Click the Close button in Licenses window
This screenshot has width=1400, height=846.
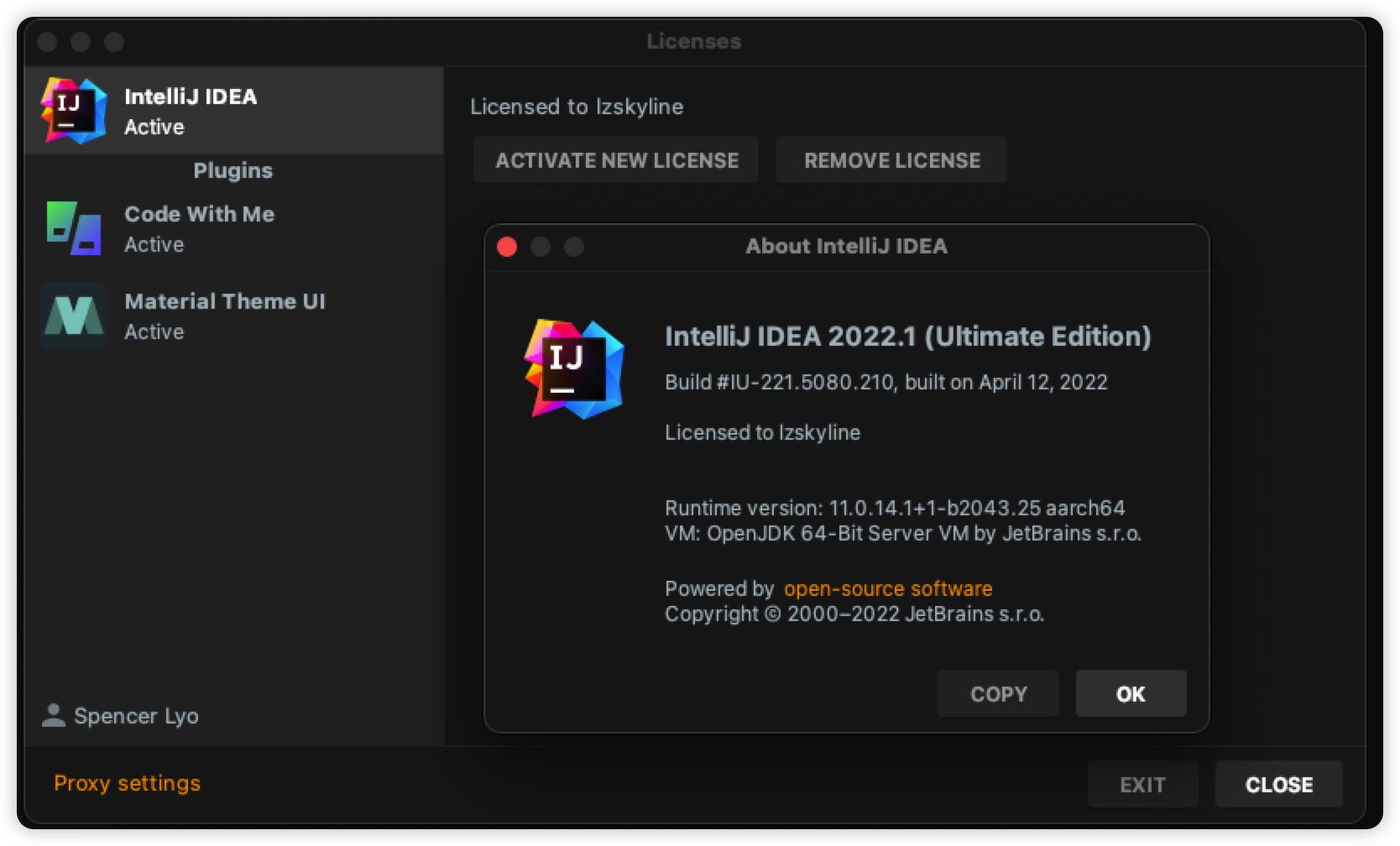tap(1278, 784)
